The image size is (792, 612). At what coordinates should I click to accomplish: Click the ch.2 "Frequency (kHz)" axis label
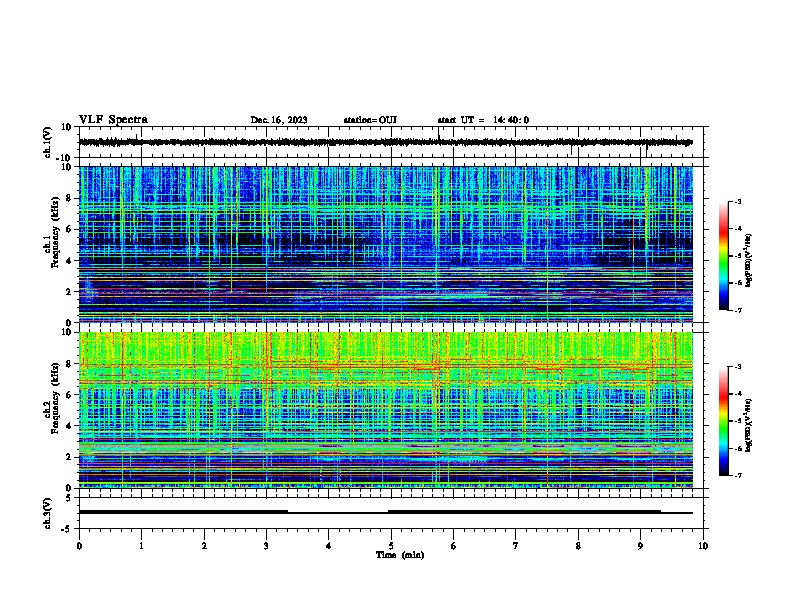(x=56, y=398)
